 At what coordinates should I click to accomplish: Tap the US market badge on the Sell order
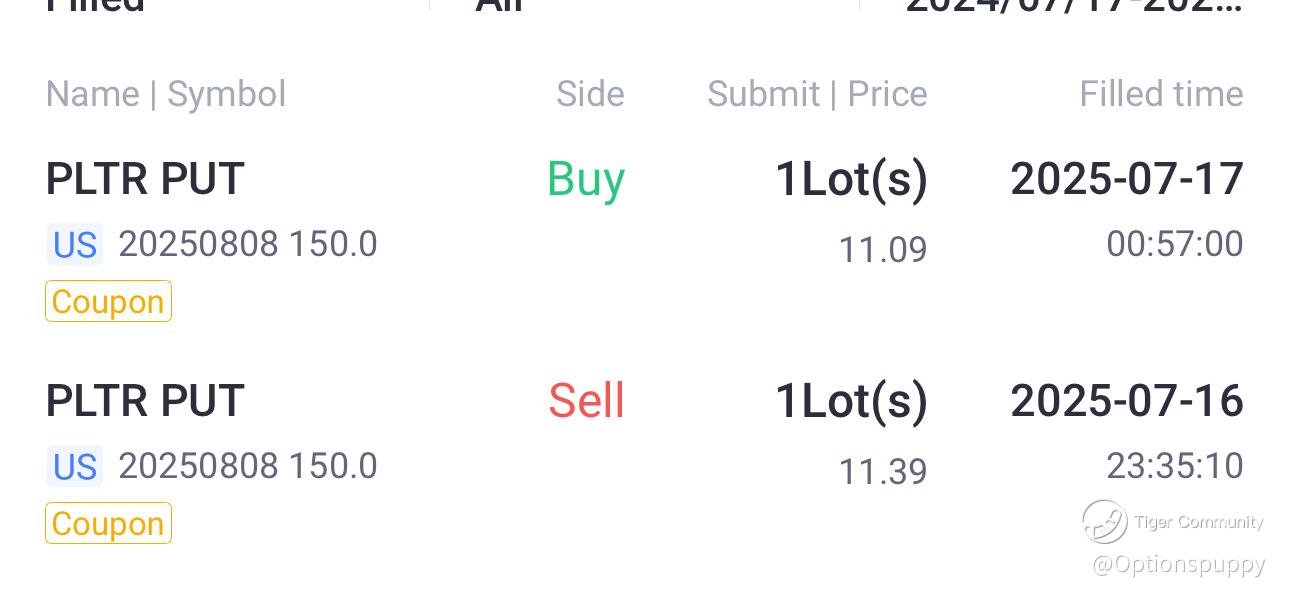[75, 467]
